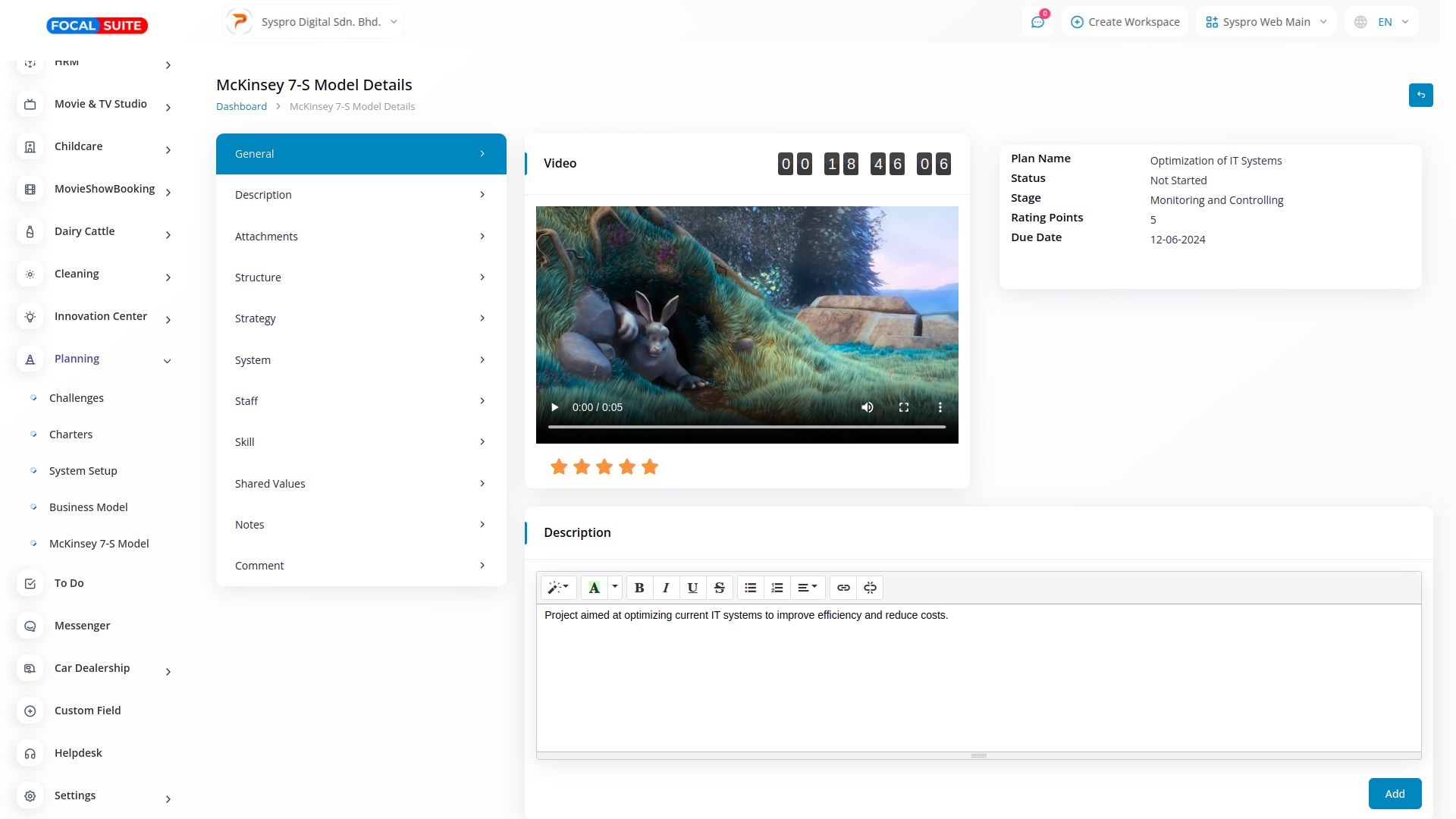1456x819 pixels.
Task: Toggle underline formatting in editor
Action: (692, 588)
